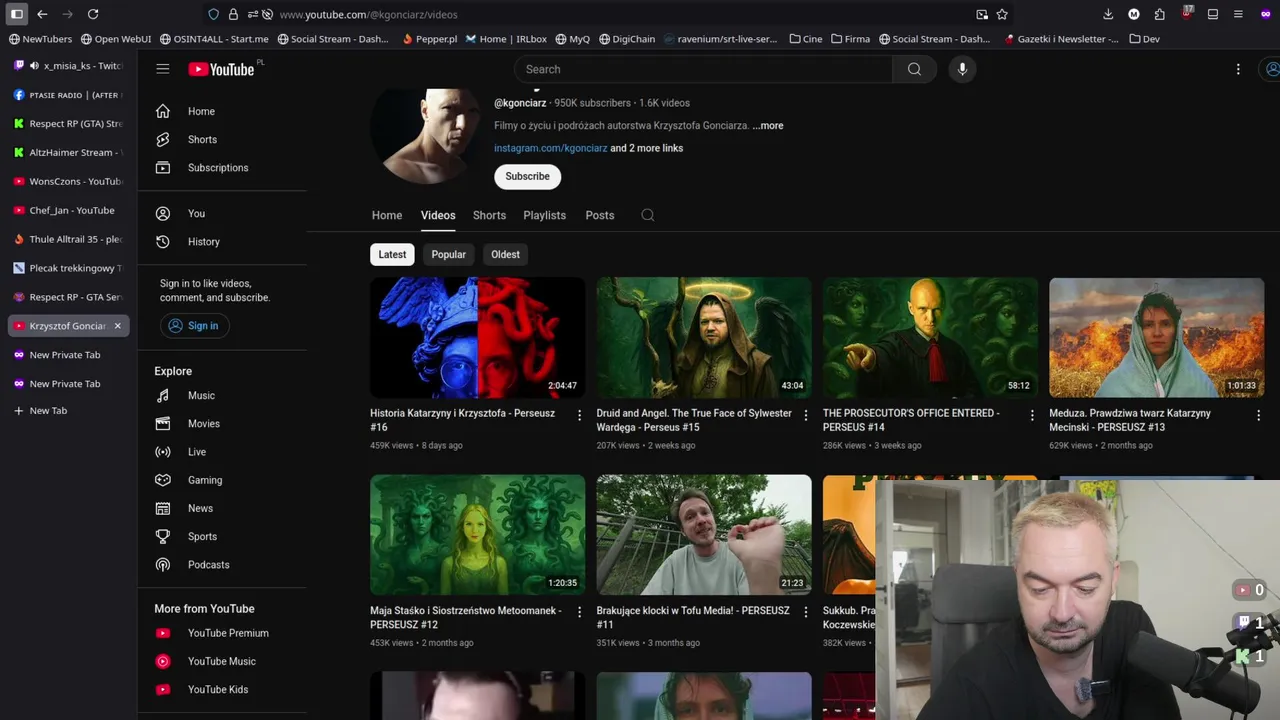The width and height of the screenshot is (1280, 720).
Task: Switch to x_misia_ks Twitch tab
Action: coord(68,66)
